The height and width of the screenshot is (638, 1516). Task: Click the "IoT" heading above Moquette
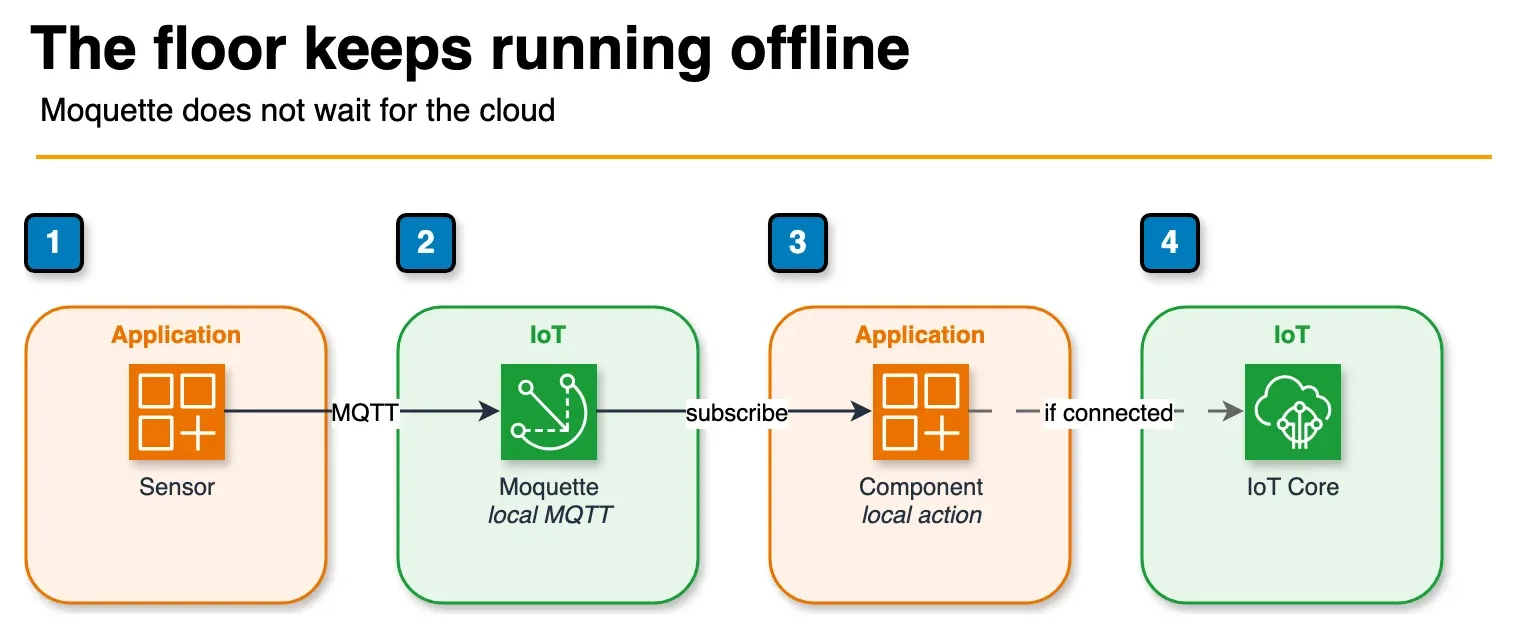(x=548, y=335)
